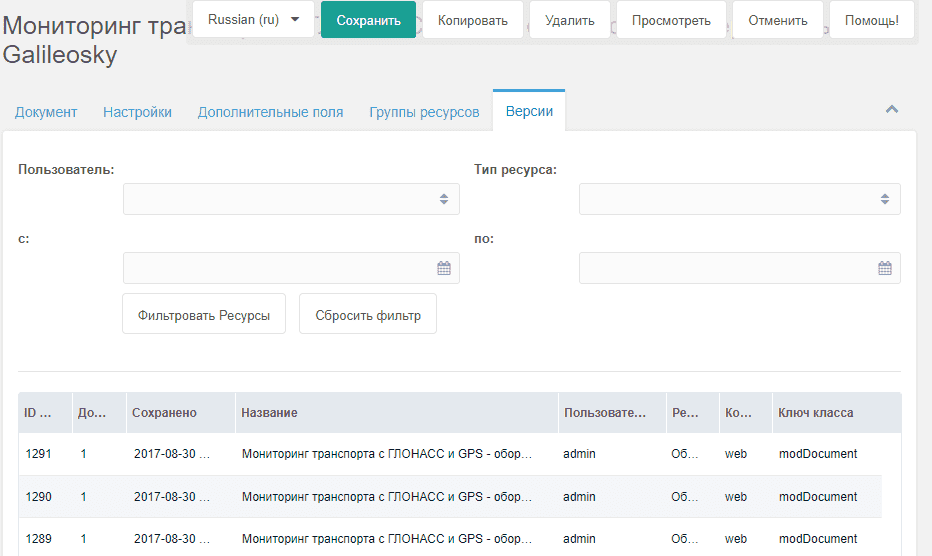The height and width of the screenshot is (556, 932).
Task: Click modDocument cell in row 1291
Action: [818, 454]
